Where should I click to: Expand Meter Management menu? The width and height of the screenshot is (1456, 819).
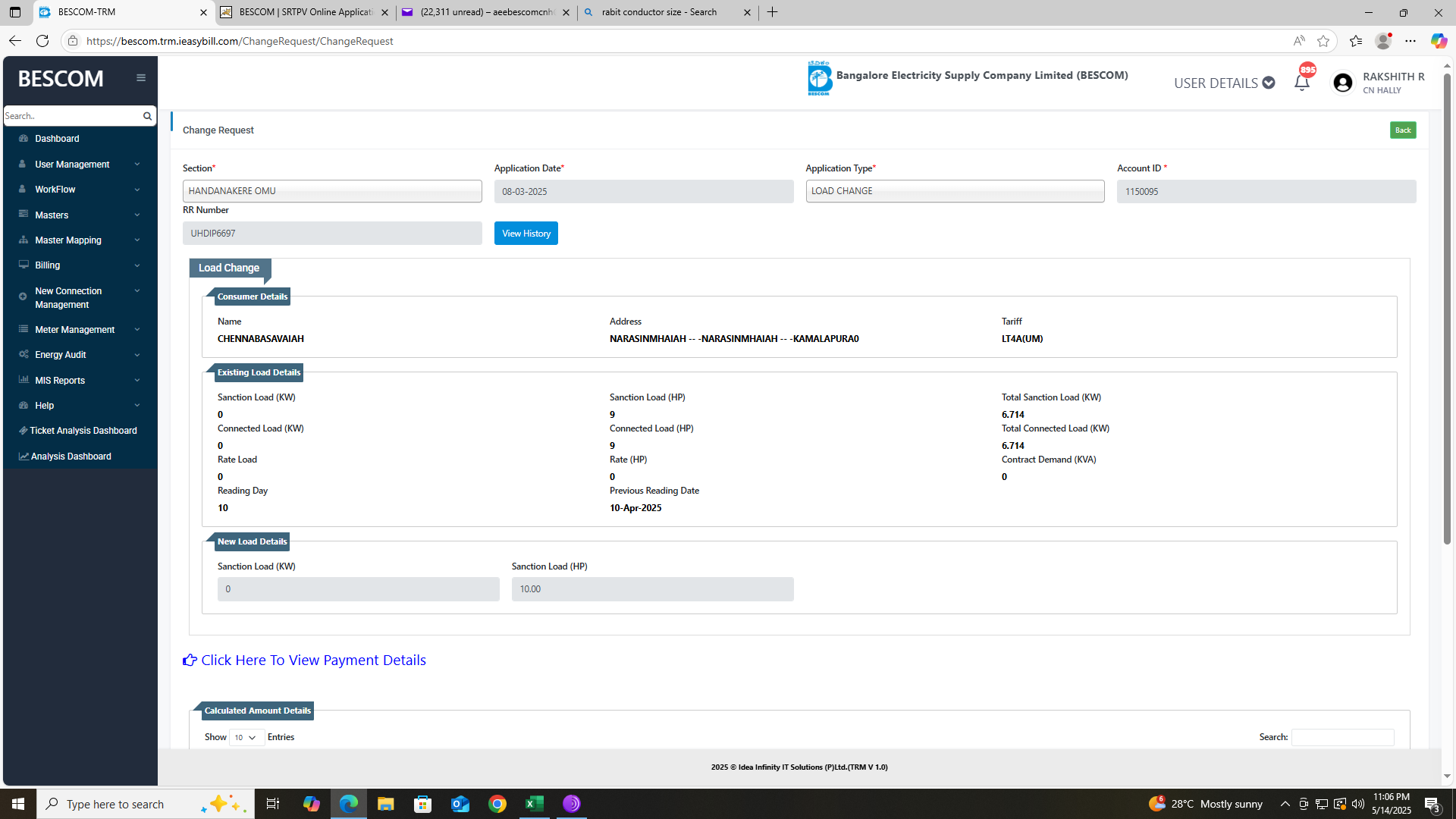click(x=80, y=330)
